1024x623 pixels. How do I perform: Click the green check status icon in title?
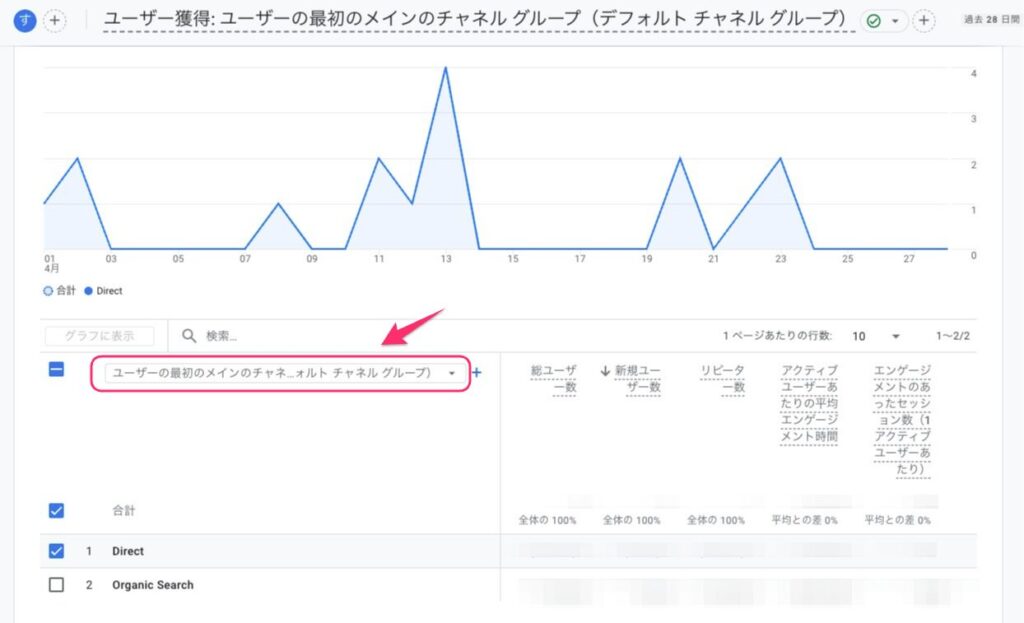click(x=874, y=21)
